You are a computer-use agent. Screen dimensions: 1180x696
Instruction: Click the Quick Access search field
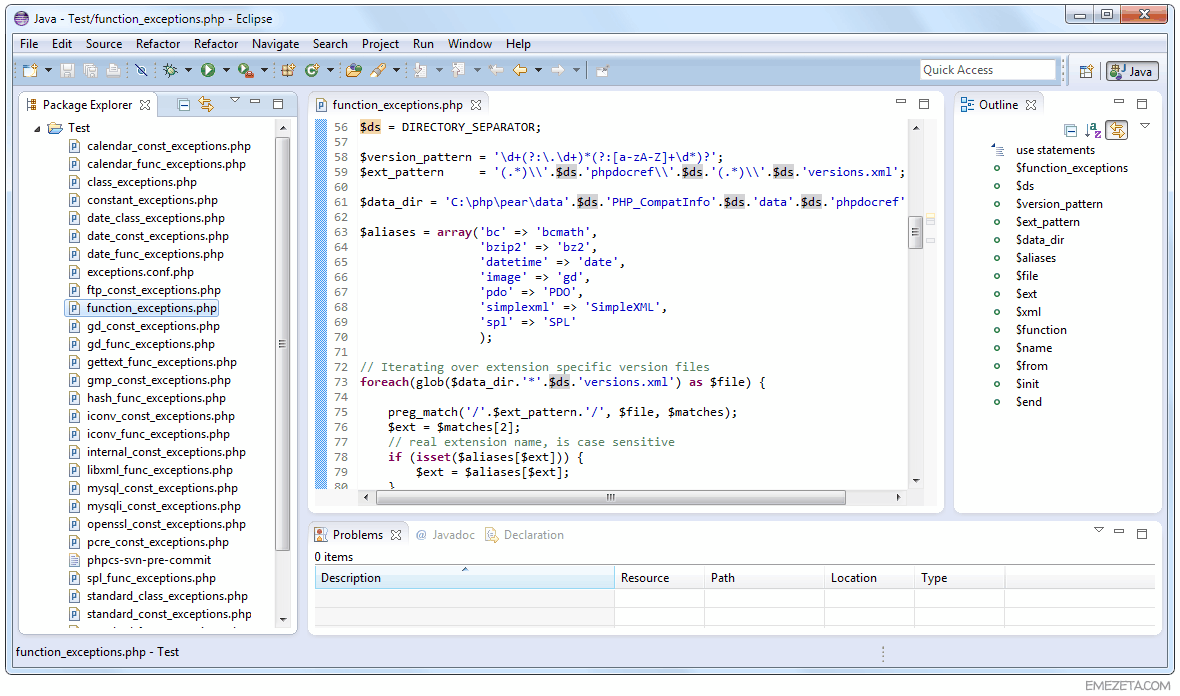coord(988,70)
